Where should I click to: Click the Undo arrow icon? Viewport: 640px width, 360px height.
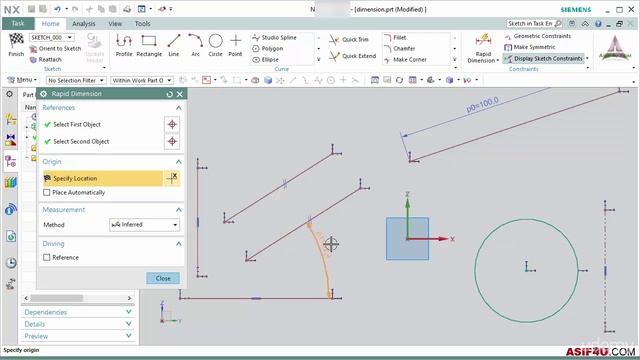(x=57, y=9)
